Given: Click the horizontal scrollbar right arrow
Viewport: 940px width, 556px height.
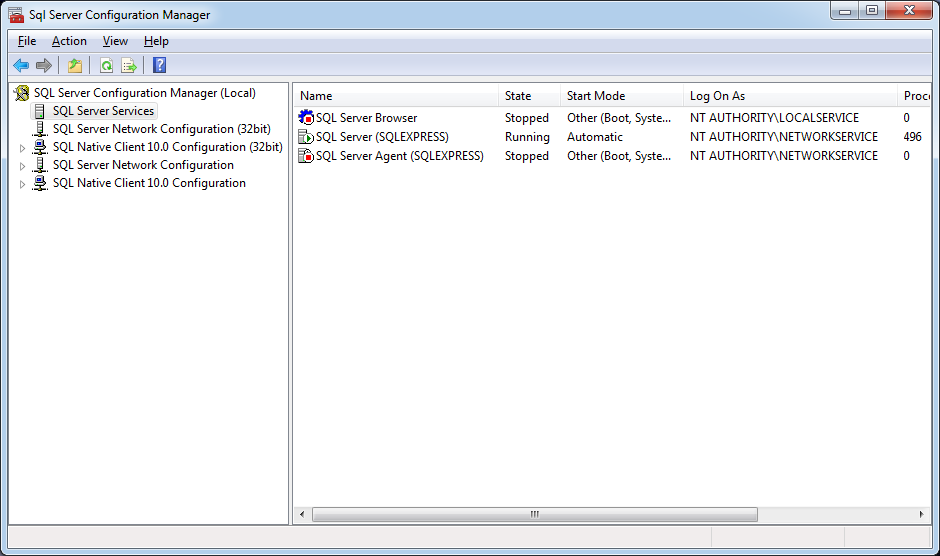Looking at the screenshot, I should tap(921, 515).
